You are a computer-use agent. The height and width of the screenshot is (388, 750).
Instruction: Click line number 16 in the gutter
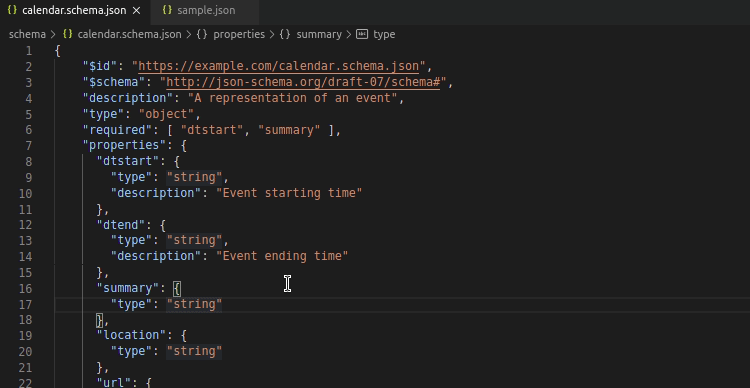pos(26,288)
